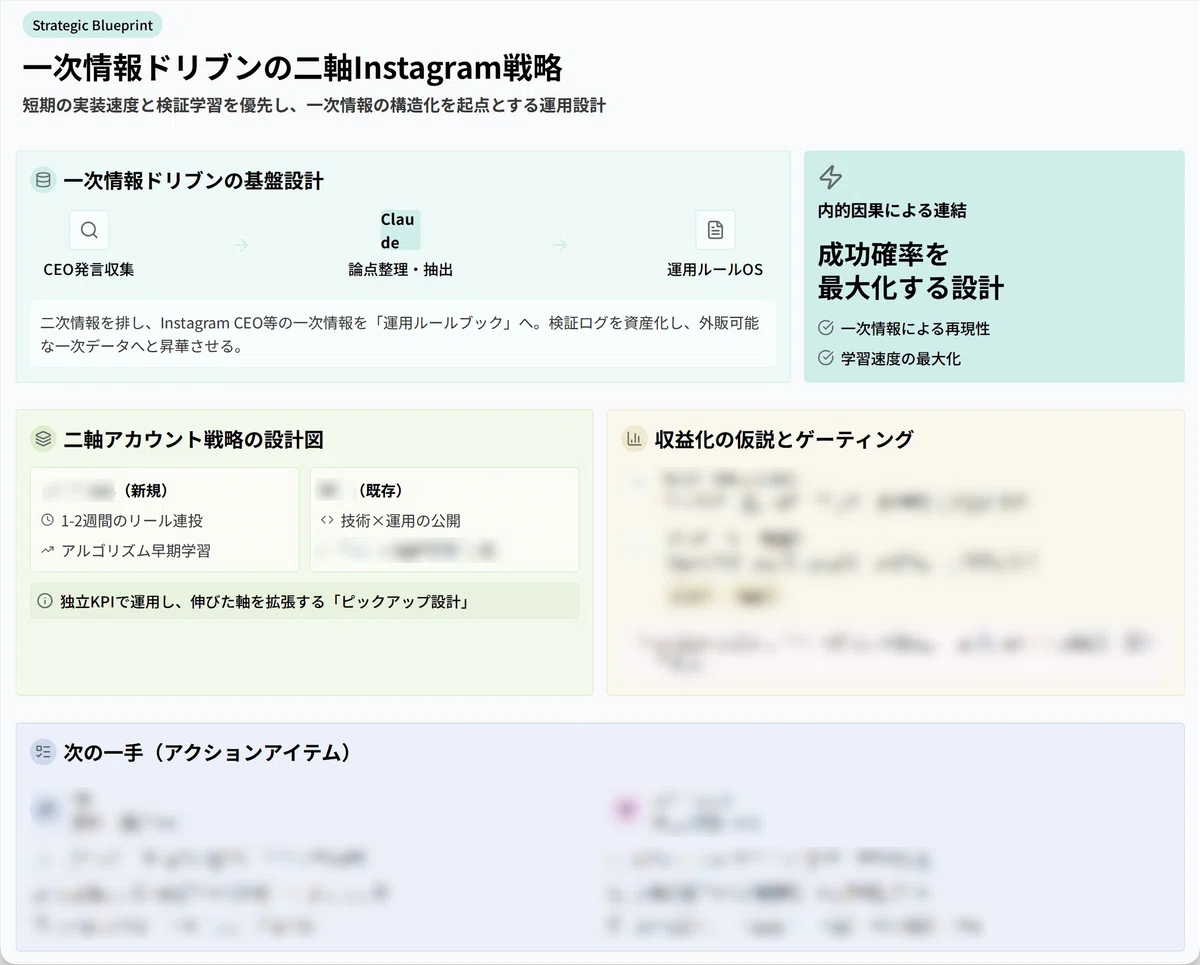
Task: Click the 一次情報による再現性 text
Action: pos(915,328)
